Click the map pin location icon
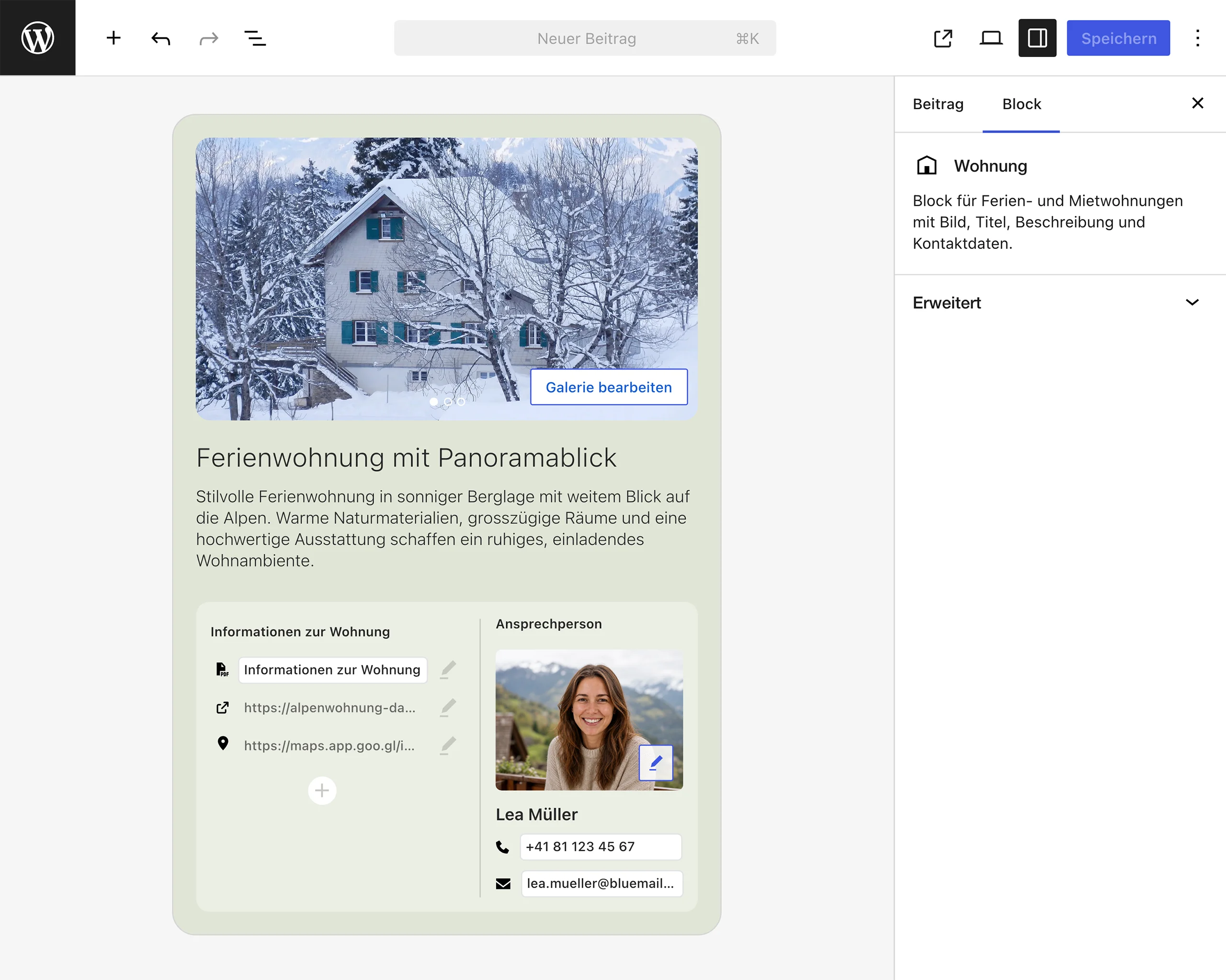This screenshot has width=1226, height=980. tap(223, 743)
